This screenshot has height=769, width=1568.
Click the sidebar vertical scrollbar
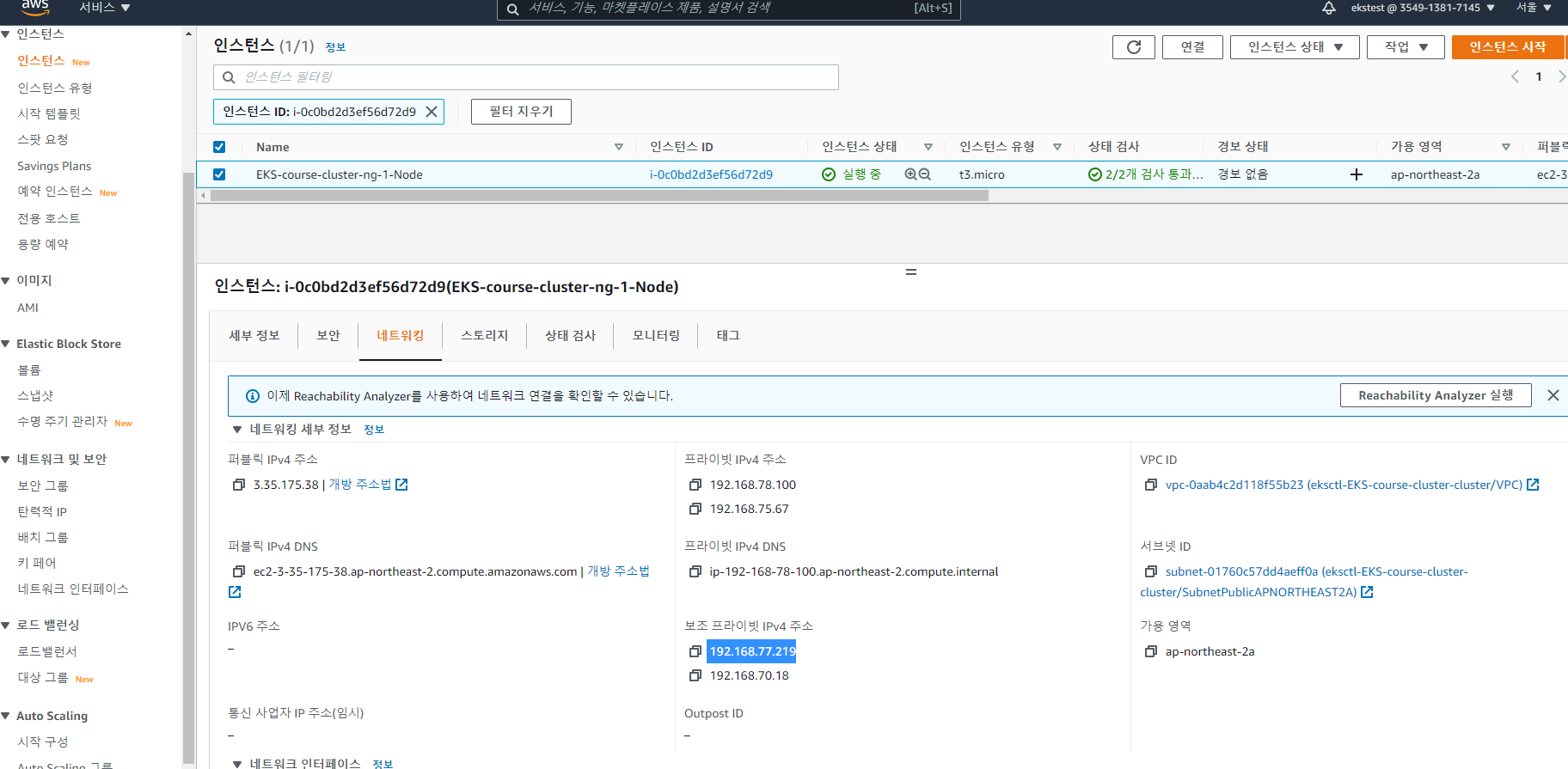coord(188,468)
